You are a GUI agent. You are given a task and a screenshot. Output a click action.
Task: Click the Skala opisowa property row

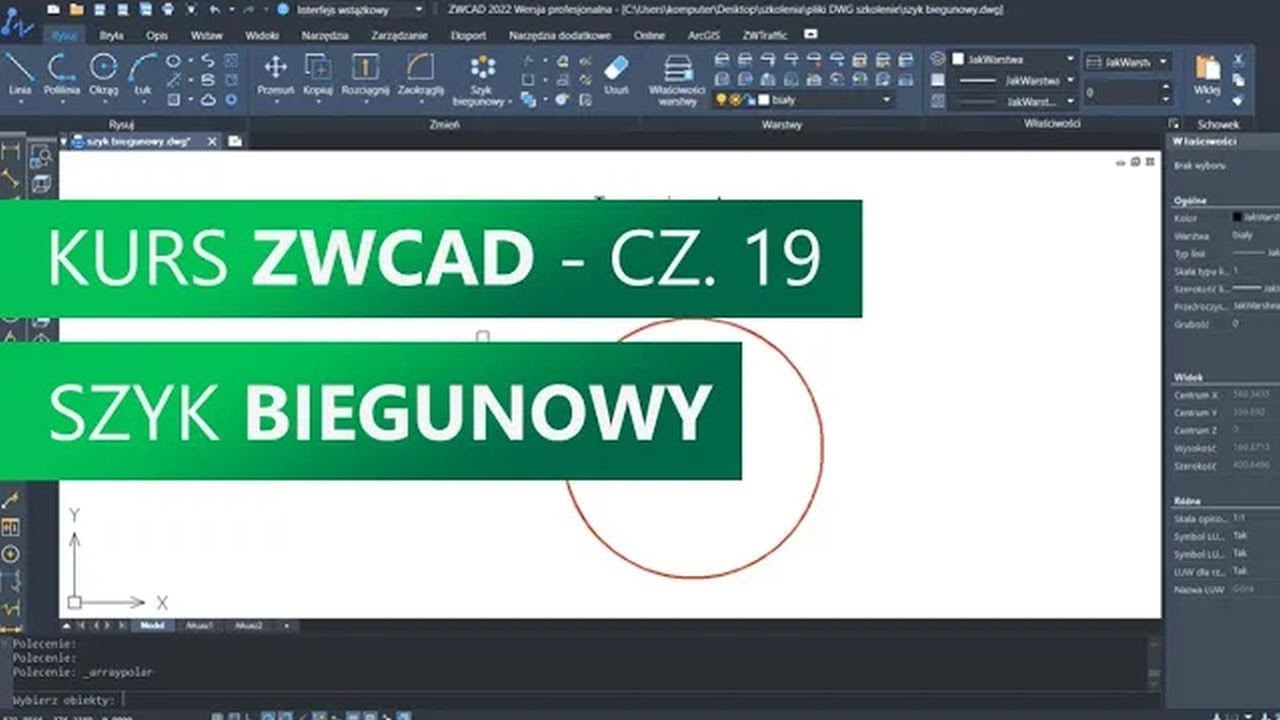[x=1224, y=519]
